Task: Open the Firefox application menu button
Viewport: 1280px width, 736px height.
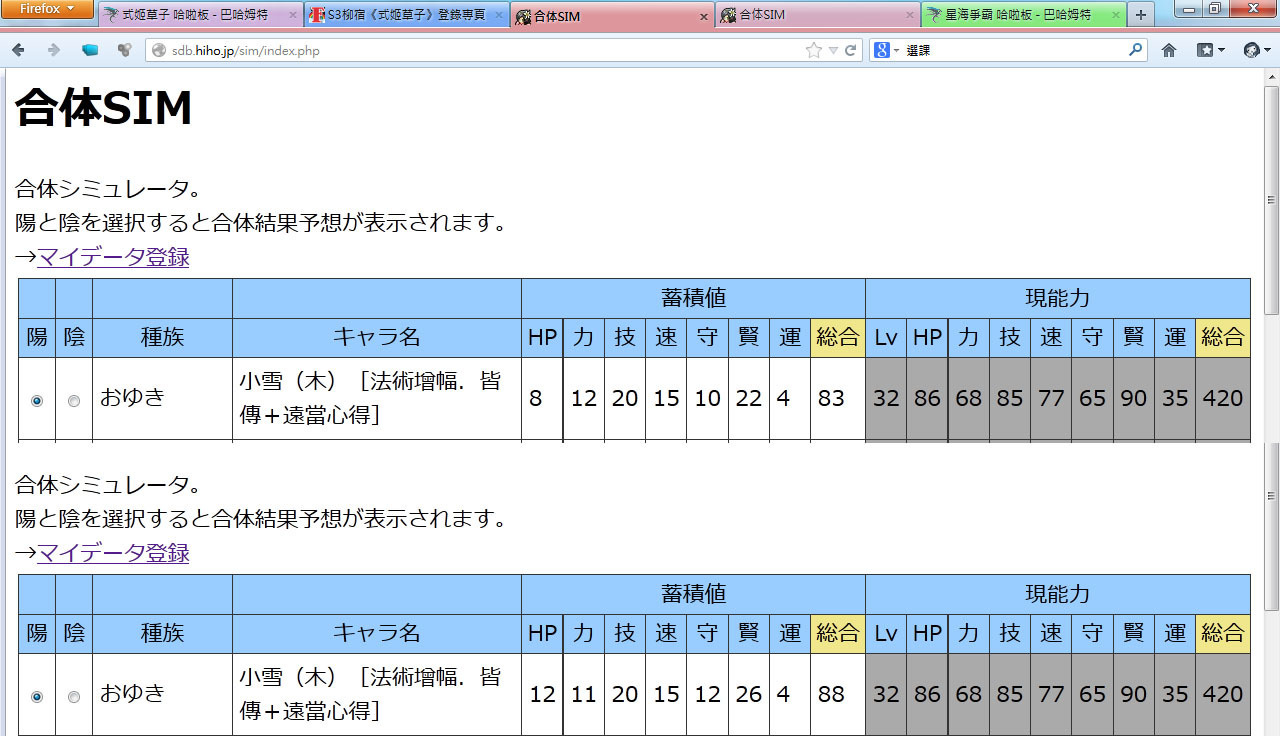Action: coord(47,9)
